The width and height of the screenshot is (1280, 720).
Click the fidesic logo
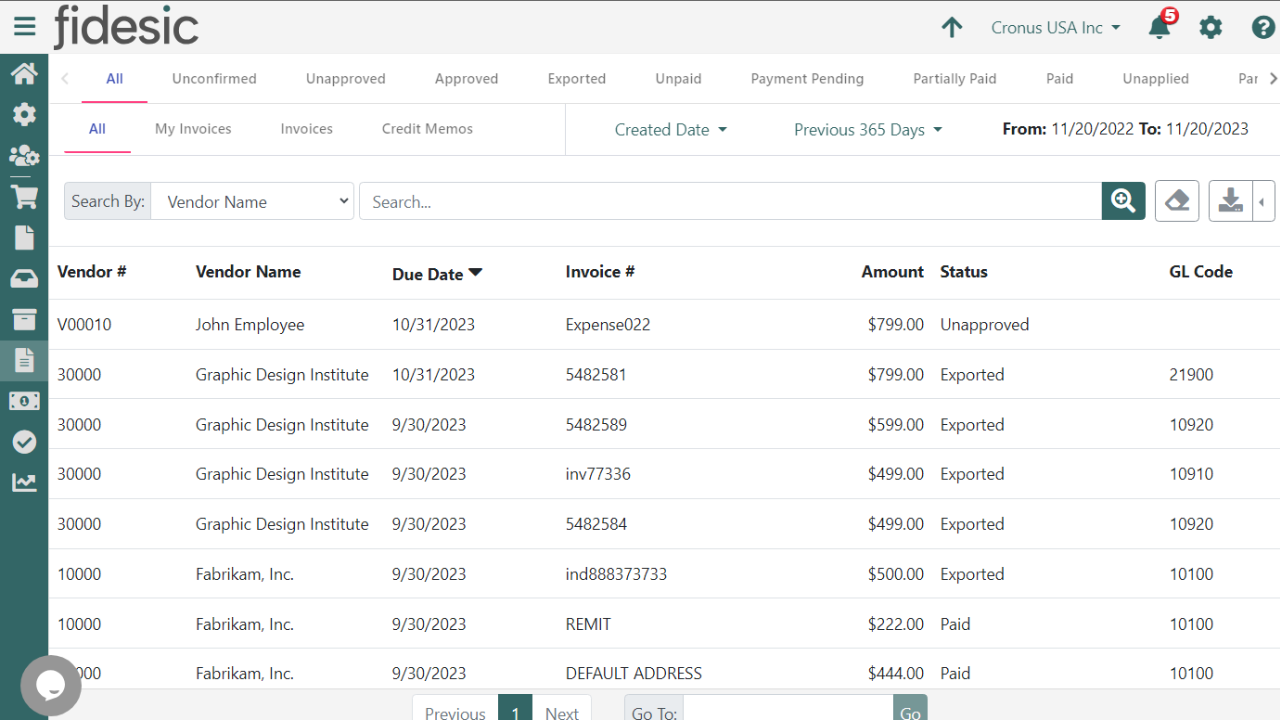[126, 27]
